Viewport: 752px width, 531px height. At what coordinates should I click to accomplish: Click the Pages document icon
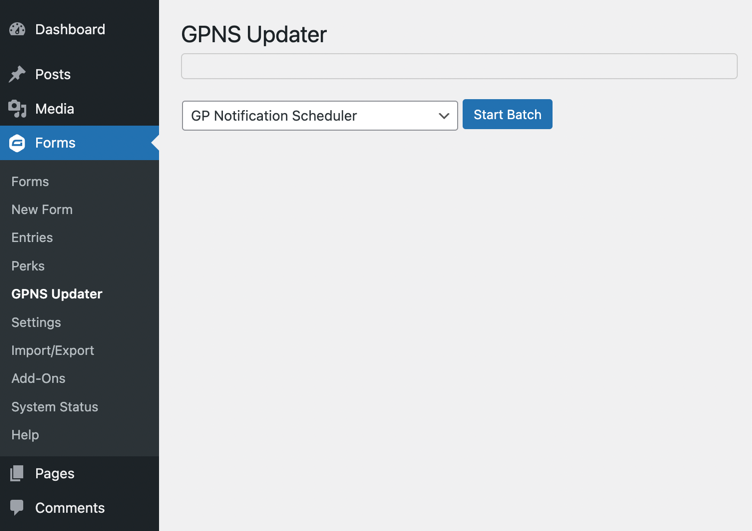[17, 473]
